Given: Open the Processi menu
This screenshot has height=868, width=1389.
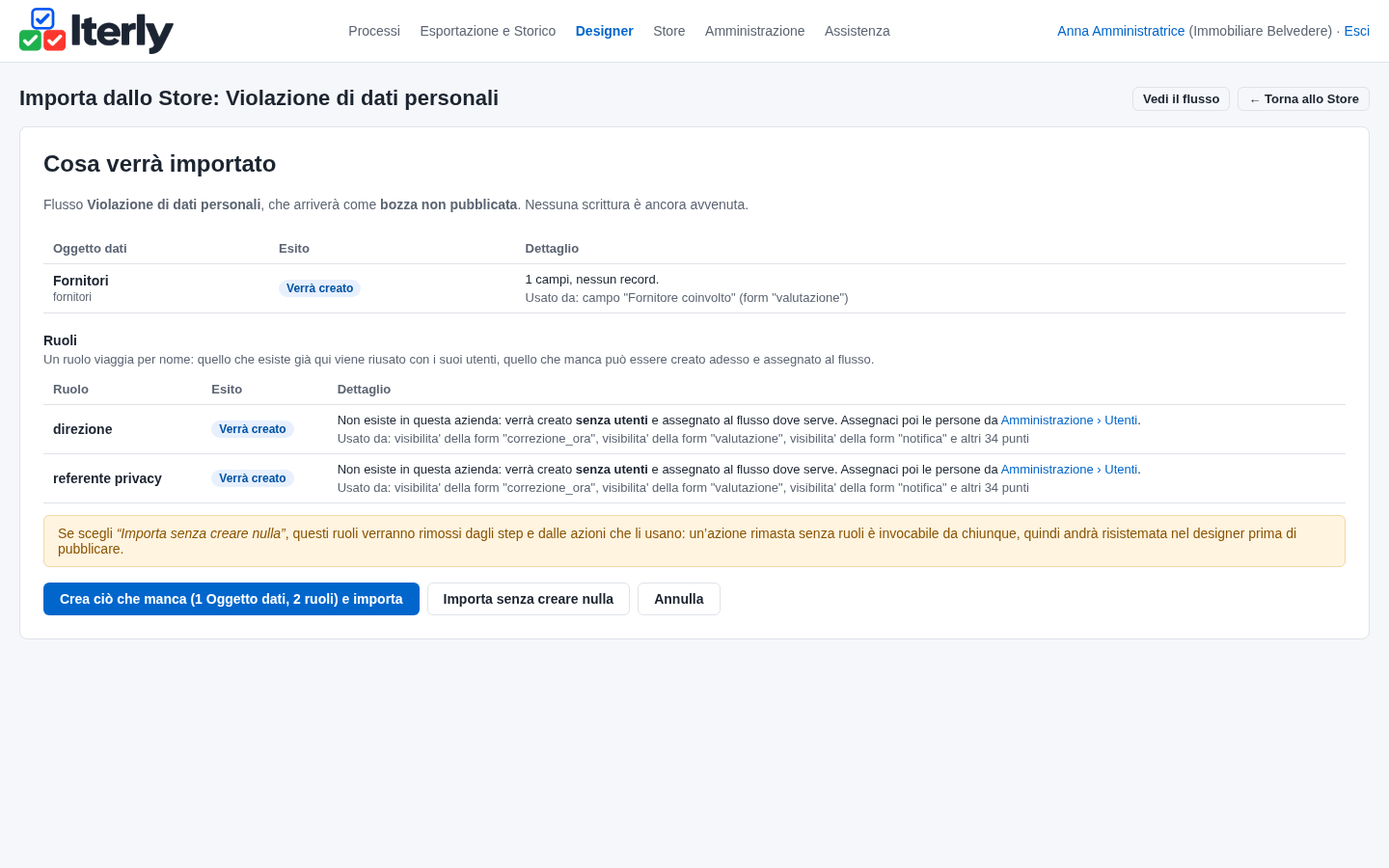Looking at the screenshot, I should click(x=374, y=31).
